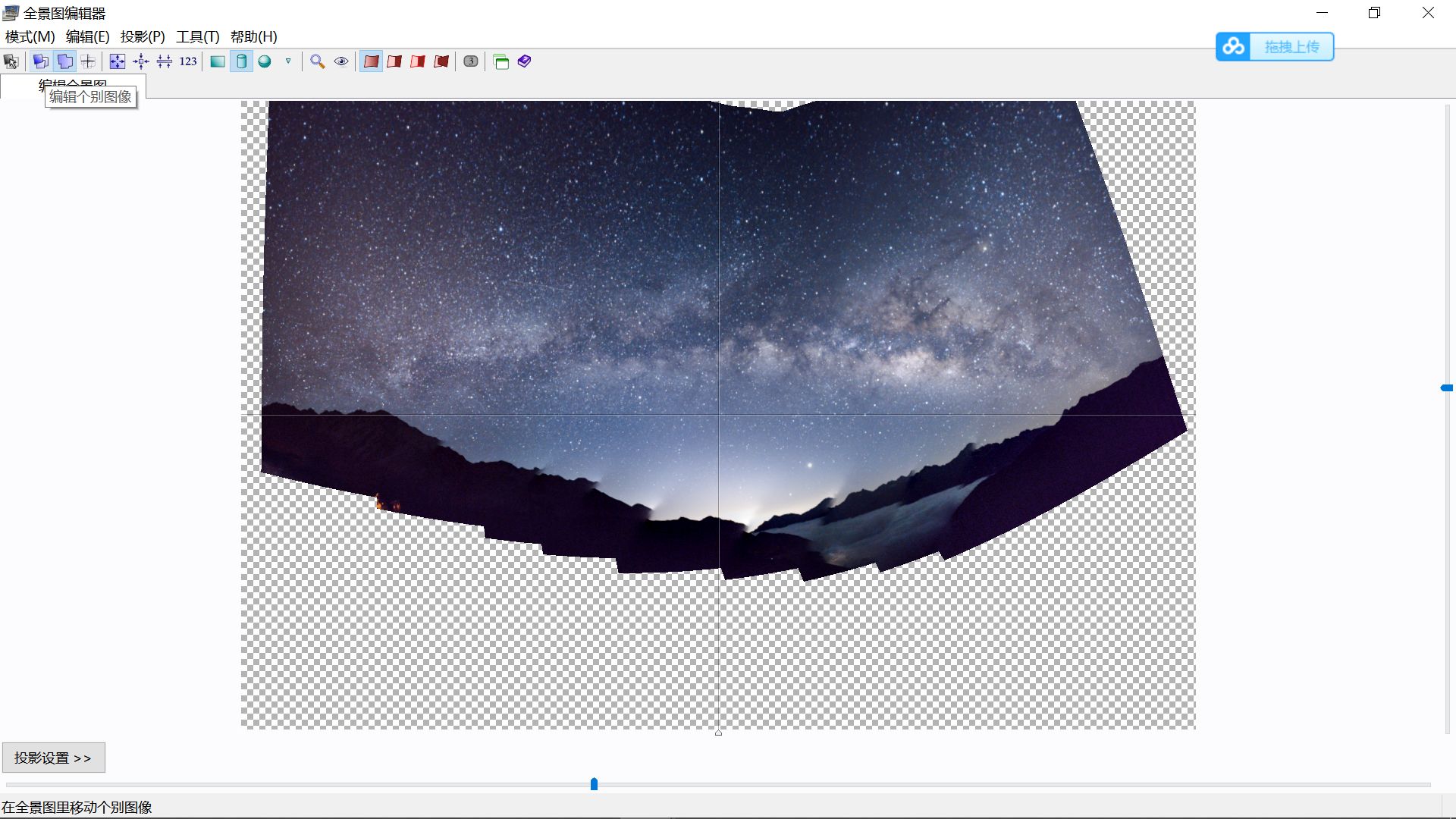Select the cylindrical projection icon
The height and width of the screenshot is (819, 1456).
241,61
